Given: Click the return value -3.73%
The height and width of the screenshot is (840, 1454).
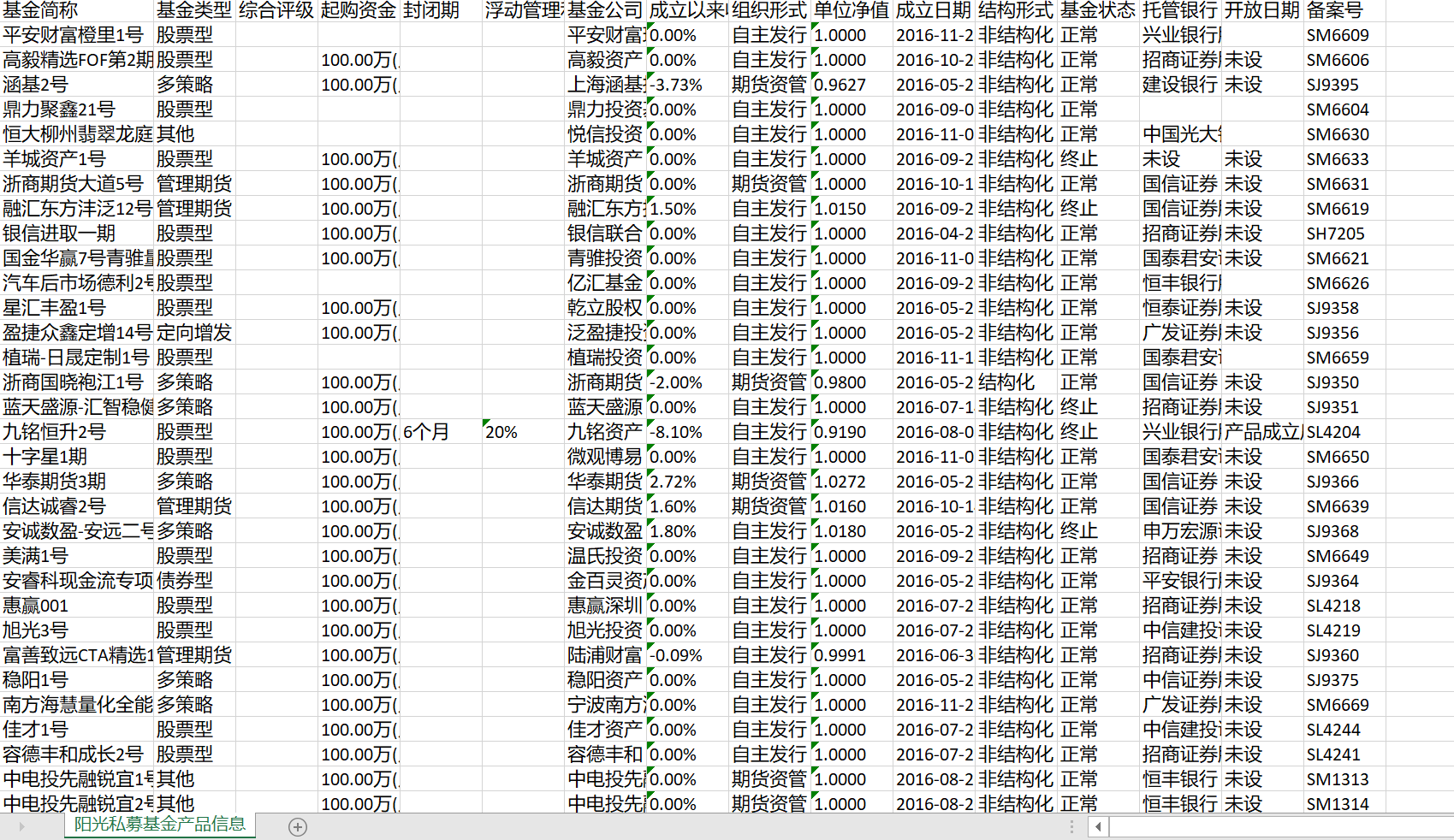Looking at the screenshot, I should 676,85.
